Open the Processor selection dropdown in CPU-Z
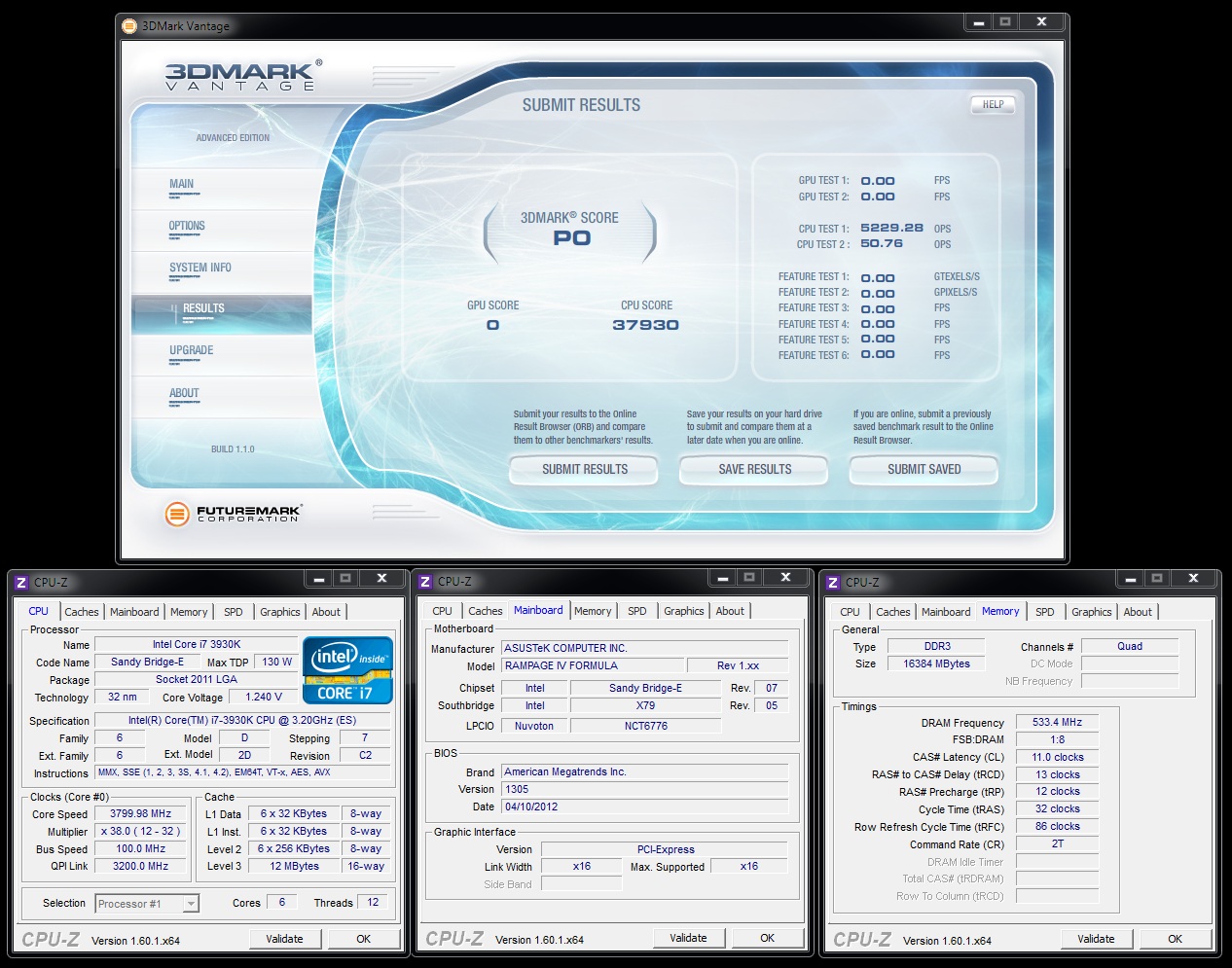The width and height of the screenshot is (1232, 968). [147, 904]
